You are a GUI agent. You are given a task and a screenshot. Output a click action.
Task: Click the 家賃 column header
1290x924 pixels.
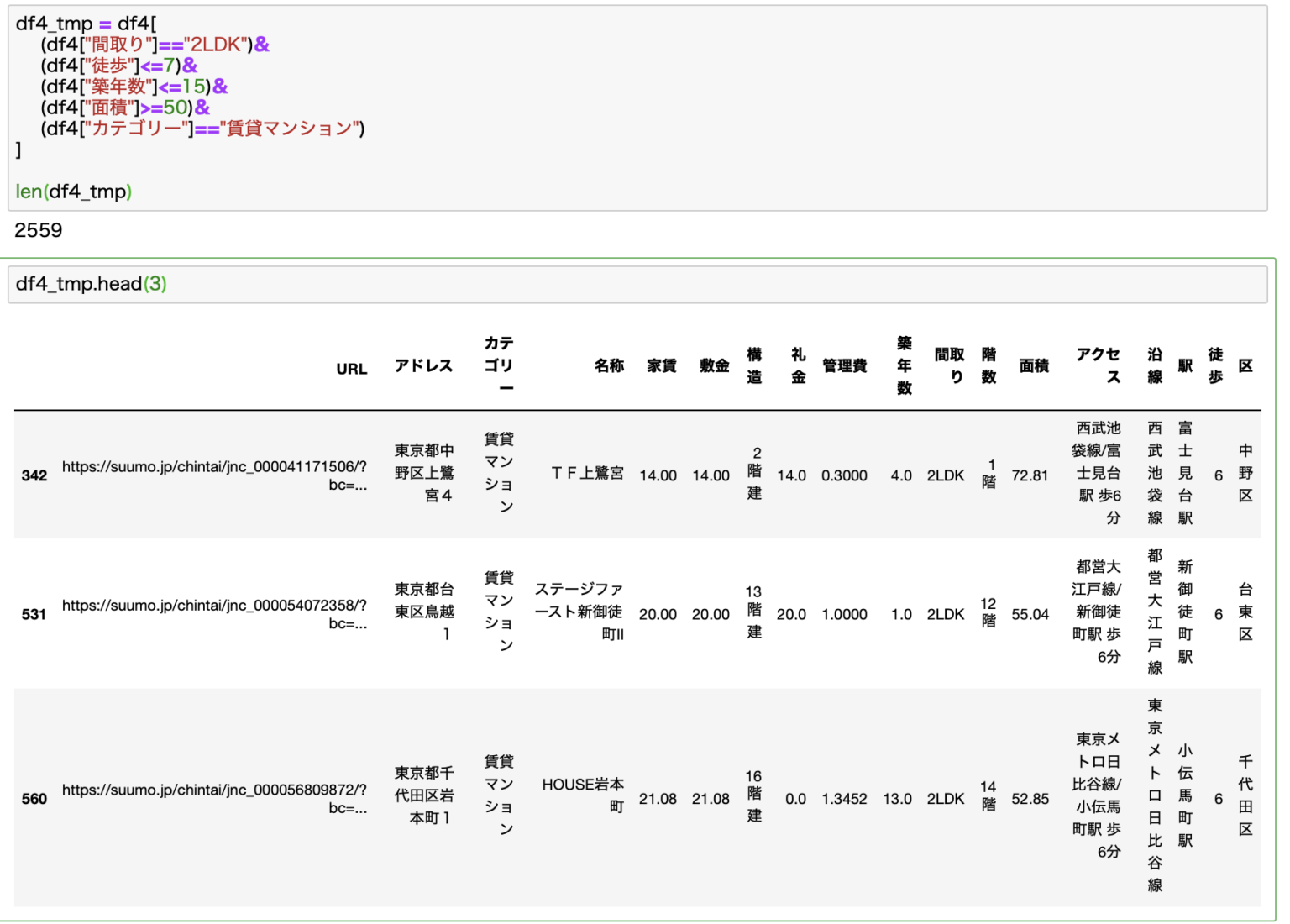point(661,365)
